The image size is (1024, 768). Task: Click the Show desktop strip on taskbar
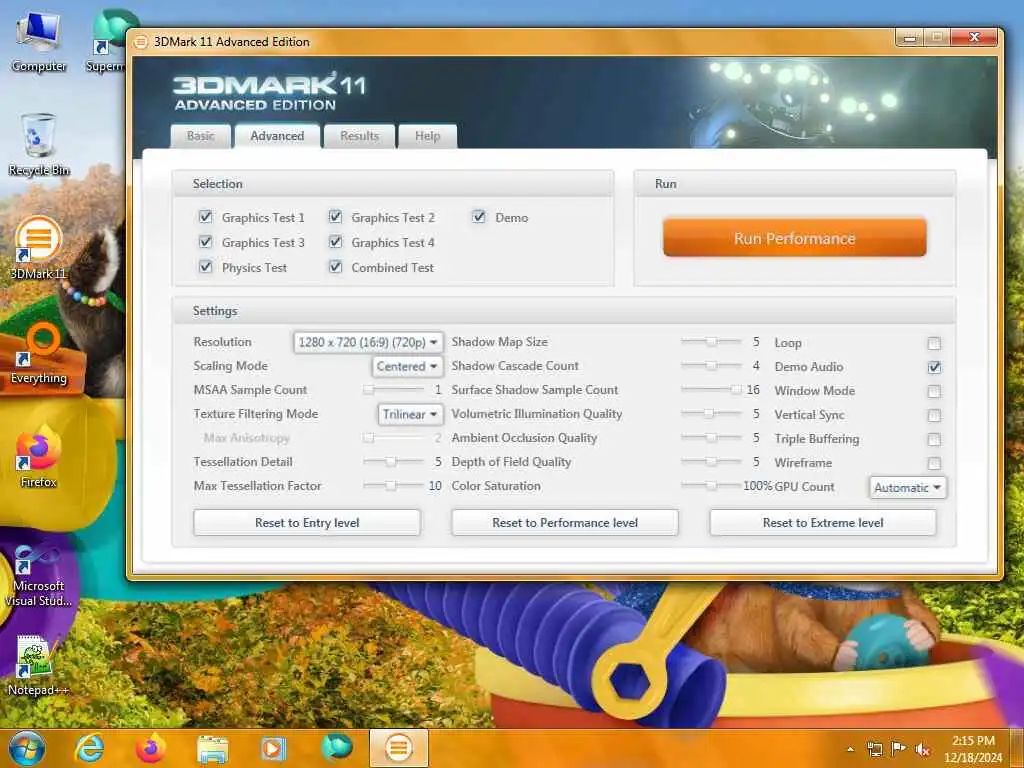(x=1017, y=749)
